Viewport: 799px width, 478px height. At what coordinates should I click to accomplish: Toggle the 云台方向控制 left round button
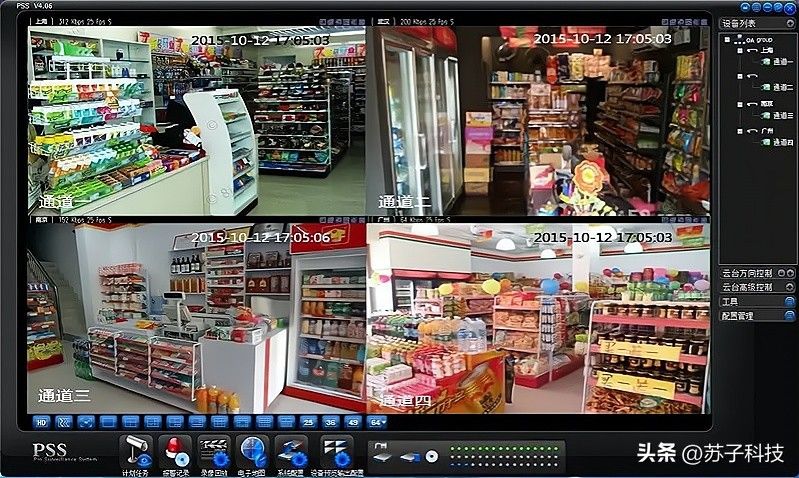782,273
